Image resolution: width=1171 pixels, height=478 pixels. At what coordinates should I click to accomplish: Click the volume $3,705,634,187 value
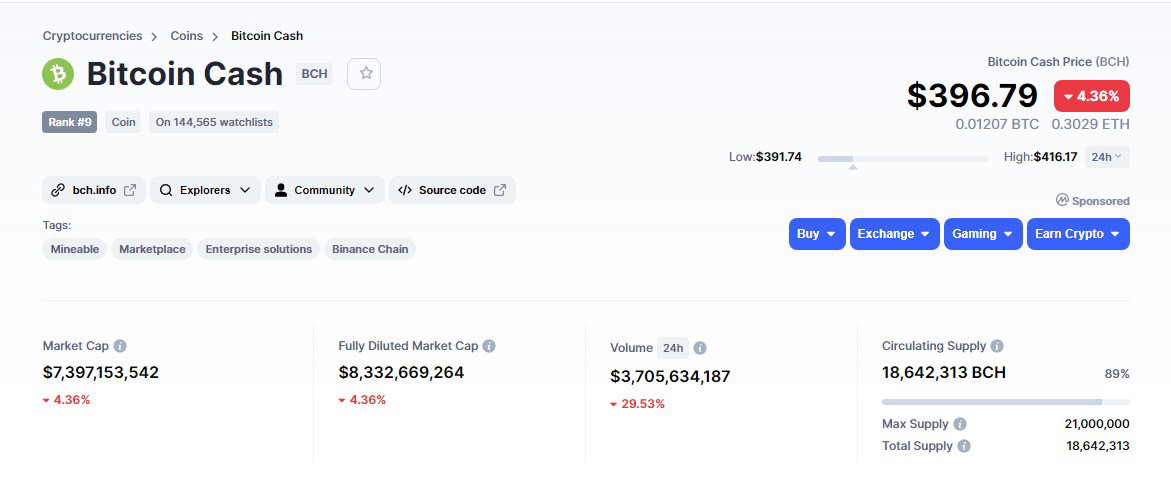[x=670, y=376]
